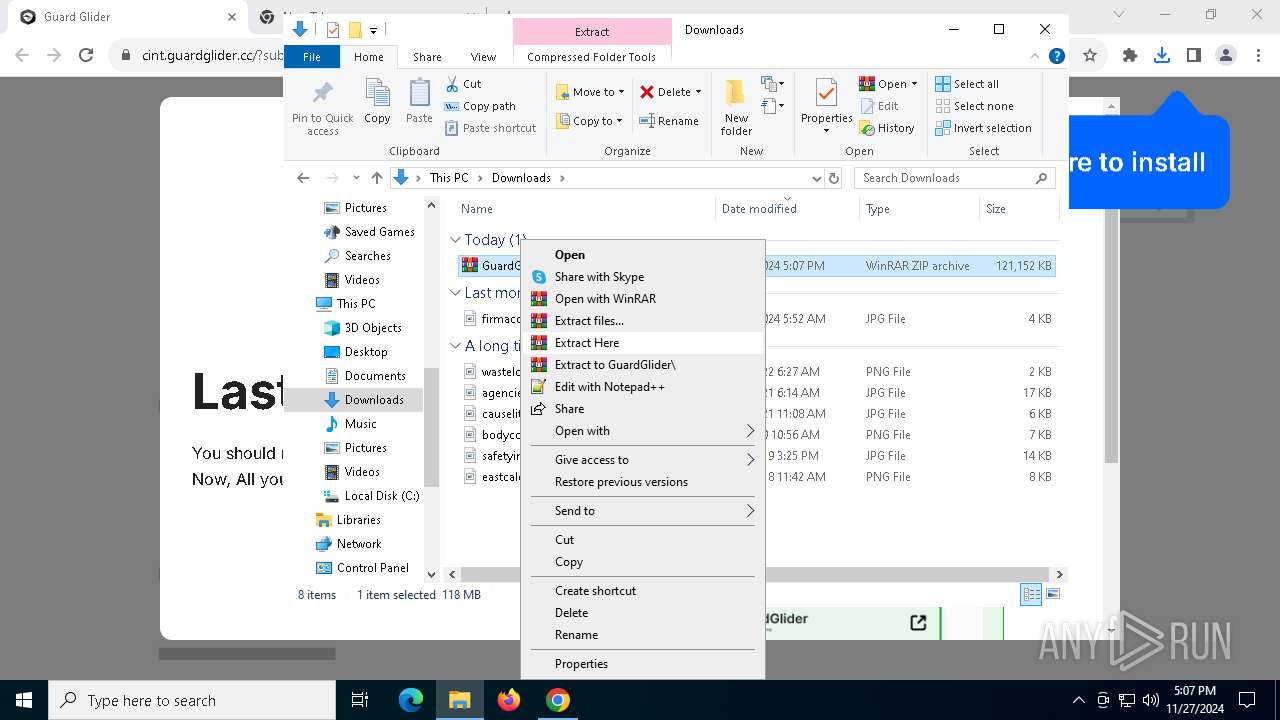The width and height of the screenshot is (1280, 720).
Task: Choose Properties in context menu
Action: coord(643,664)
